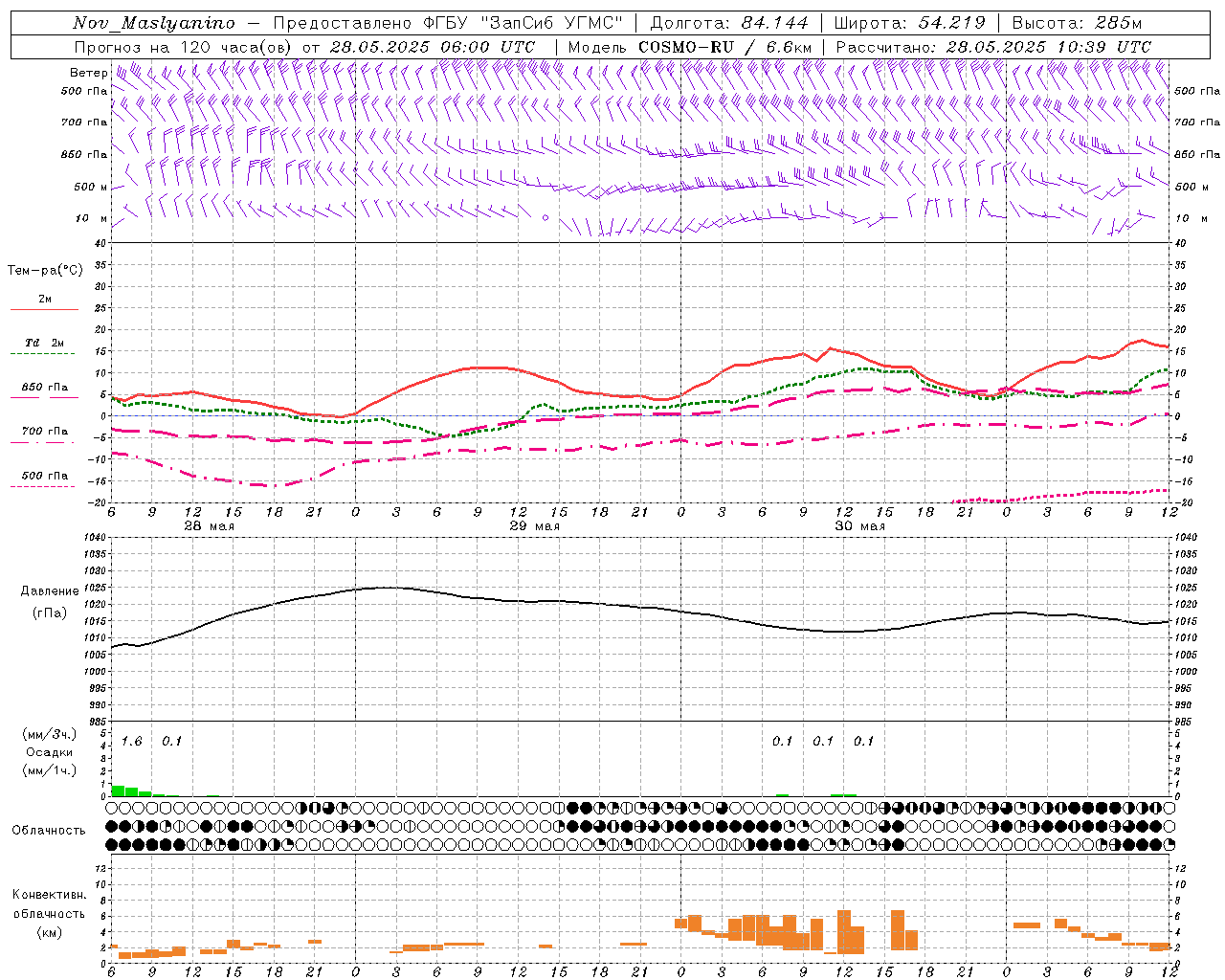Click the (мм/3ч.) precipitation unit label

(x=50, y=735)
